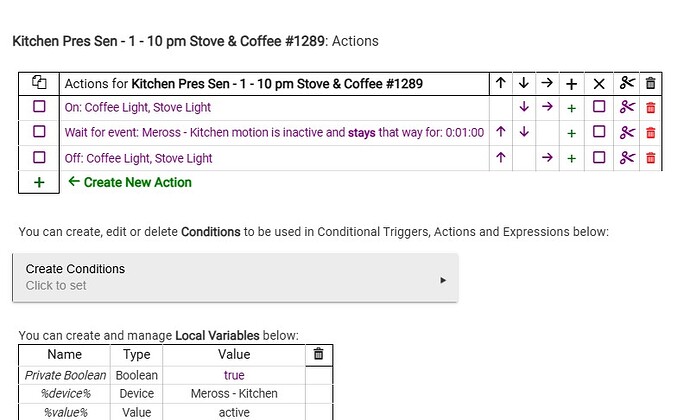The width and height of the screenshot is (690, 420).
Task: Insert action before 'Wait for event' row
Action: point(572,132)
